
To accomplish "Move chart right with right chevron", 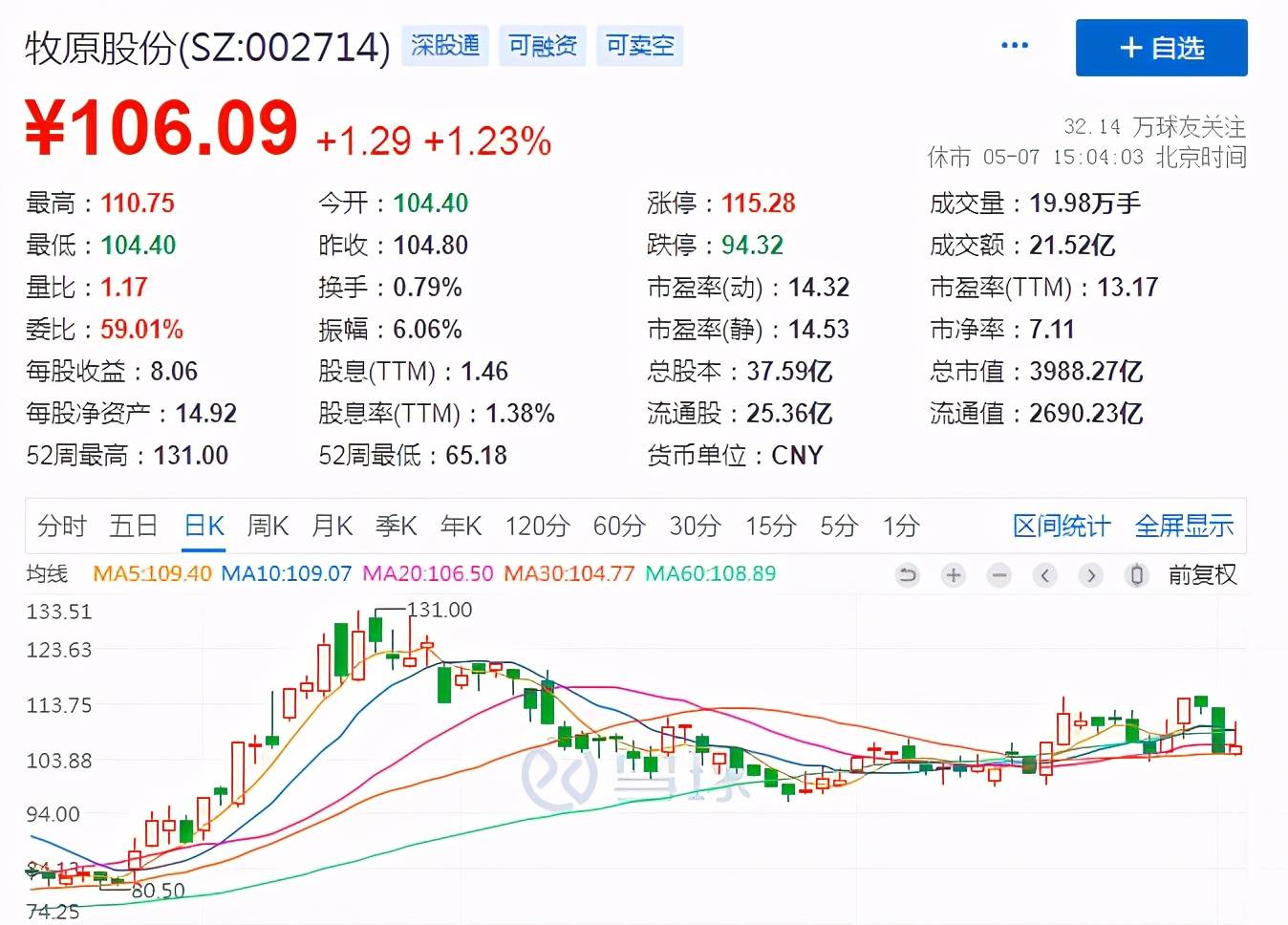I will pos(1091,575).
